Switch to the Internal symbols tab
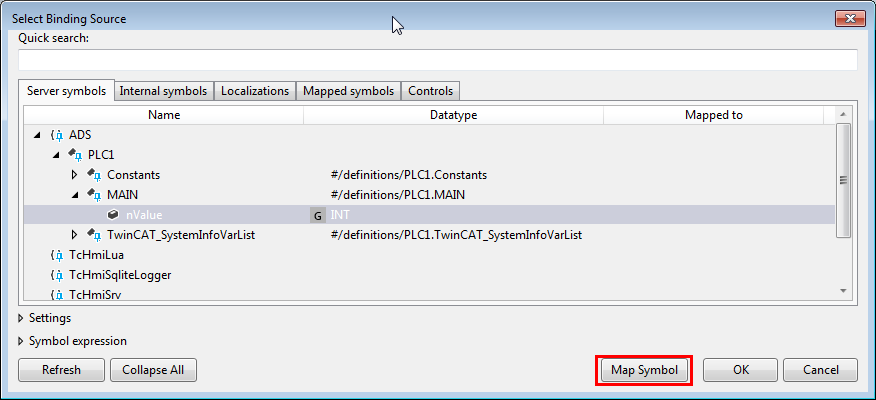The image size is (876, 400). [164, 91]
